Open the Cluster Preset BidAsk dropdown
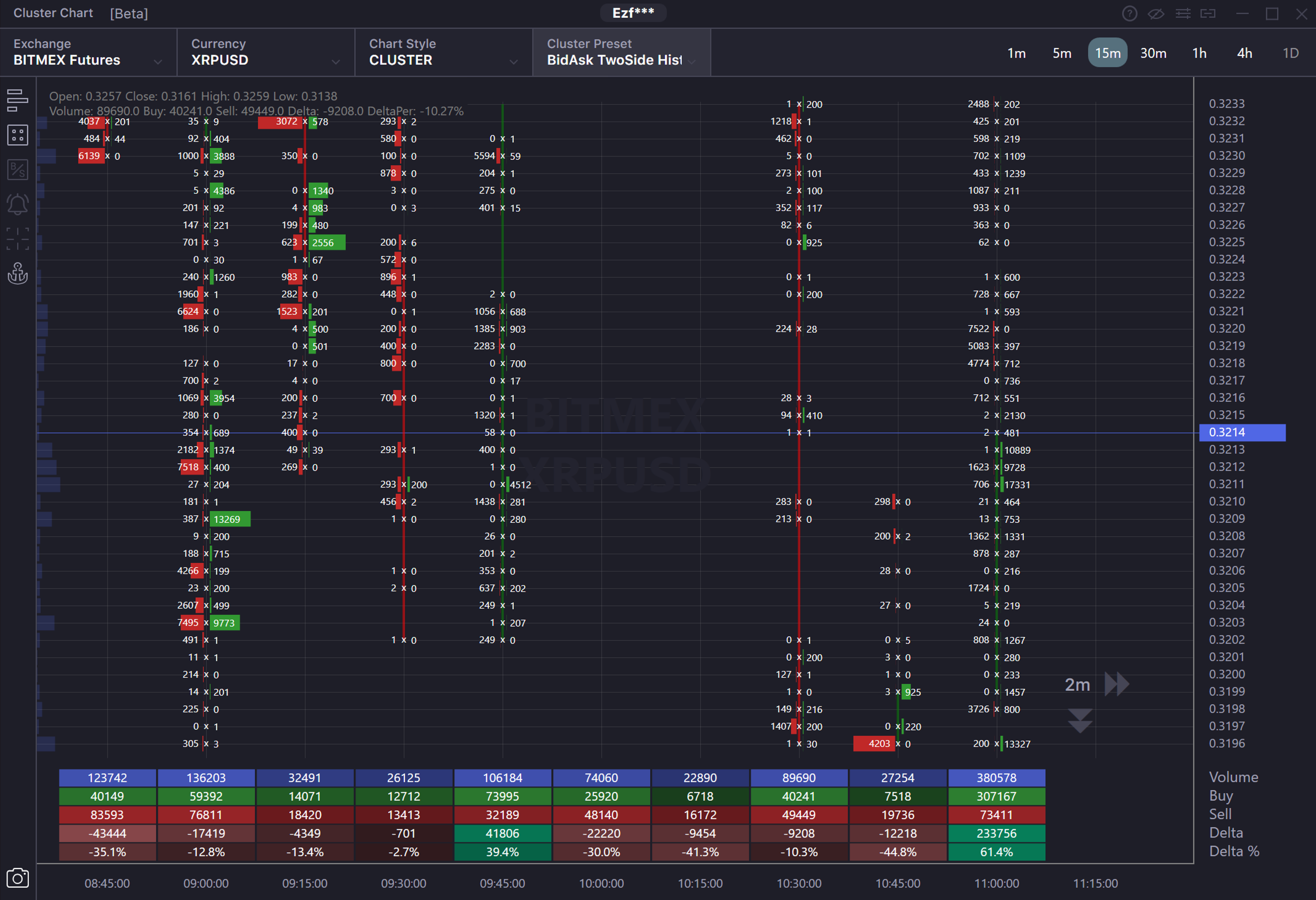The image size is (1316, 900). pos(621,52)
